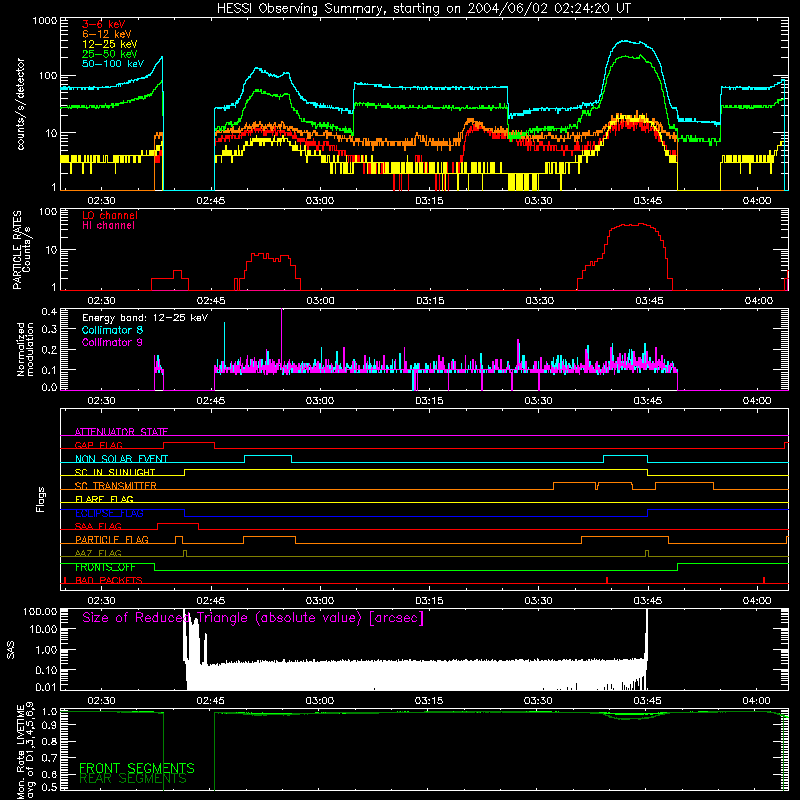The image size is (800, 800).
Task: Click the SAS axis label
Action: click(10, 650)
